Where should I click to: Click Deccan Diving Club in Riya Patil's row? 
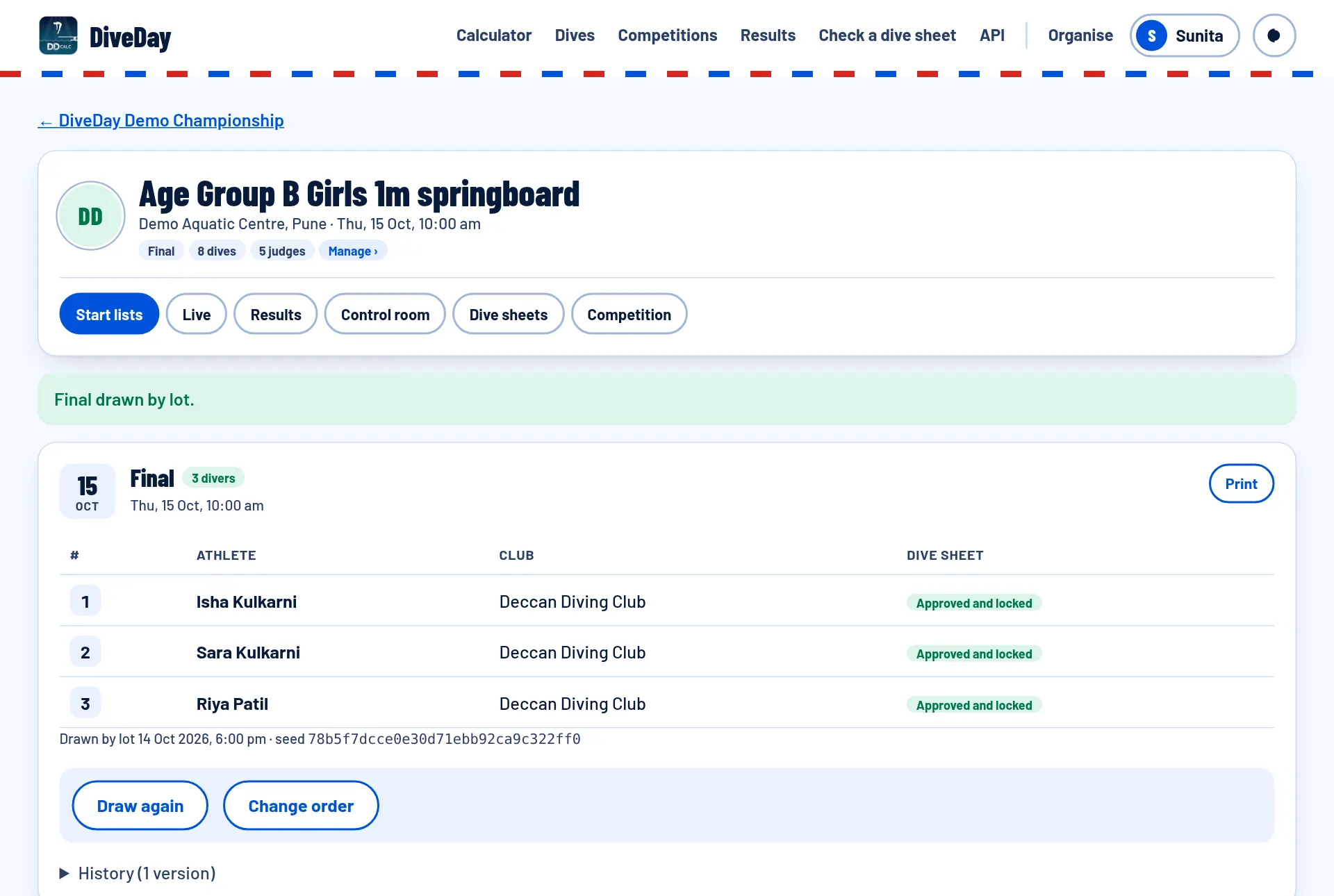[x=573, y=704]
